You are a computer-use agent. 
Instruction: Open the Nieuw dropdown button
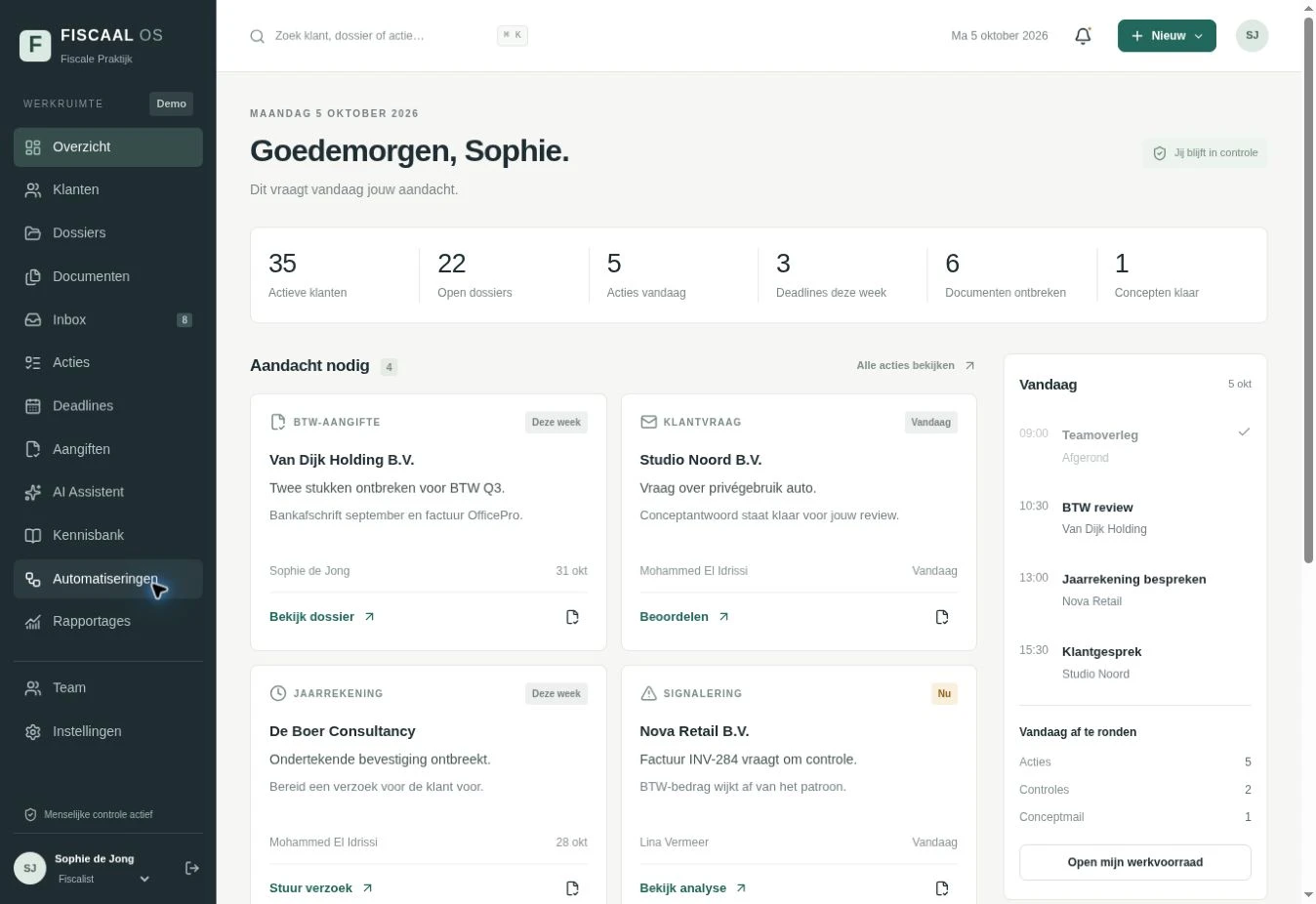tap(1167, 36)
